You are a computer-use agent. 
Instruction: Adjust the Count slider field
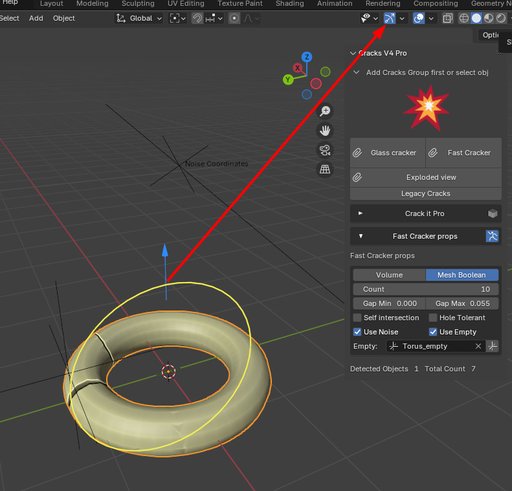[426, 289]
